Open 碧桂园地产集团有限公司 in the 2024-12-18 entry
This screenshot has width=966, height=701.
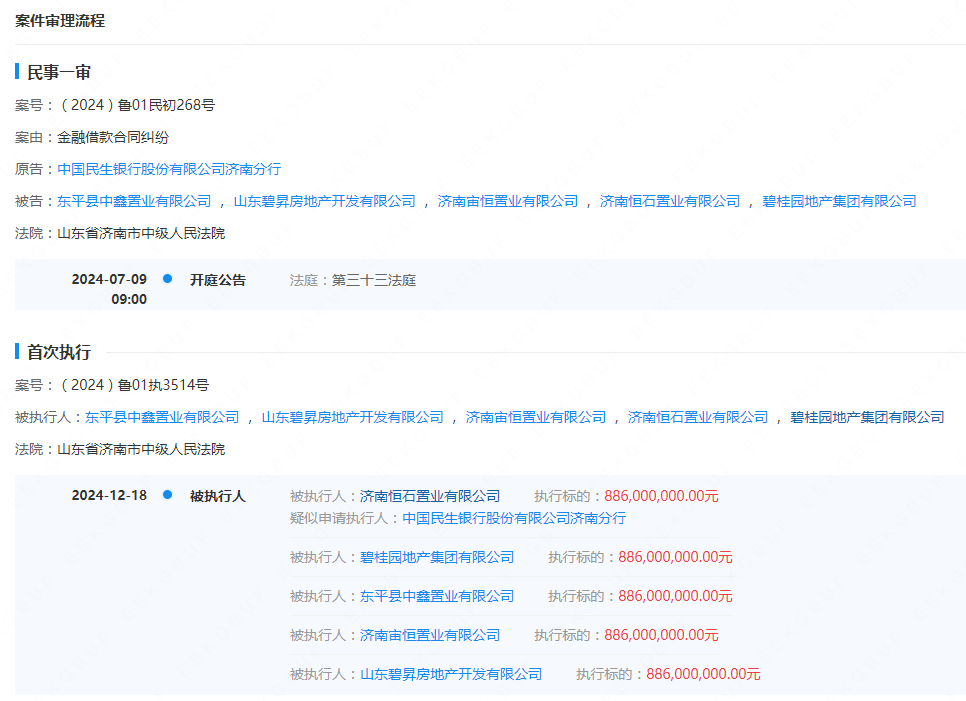pos(437,557)
